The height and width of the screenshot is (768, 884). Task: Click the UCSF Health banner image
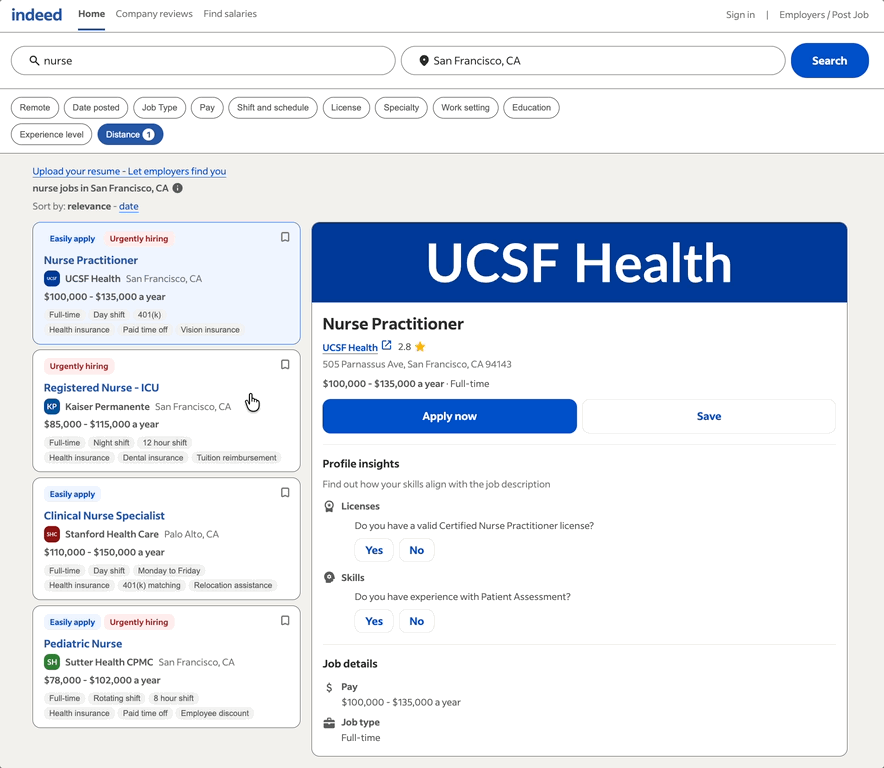[x=579, y=262]
